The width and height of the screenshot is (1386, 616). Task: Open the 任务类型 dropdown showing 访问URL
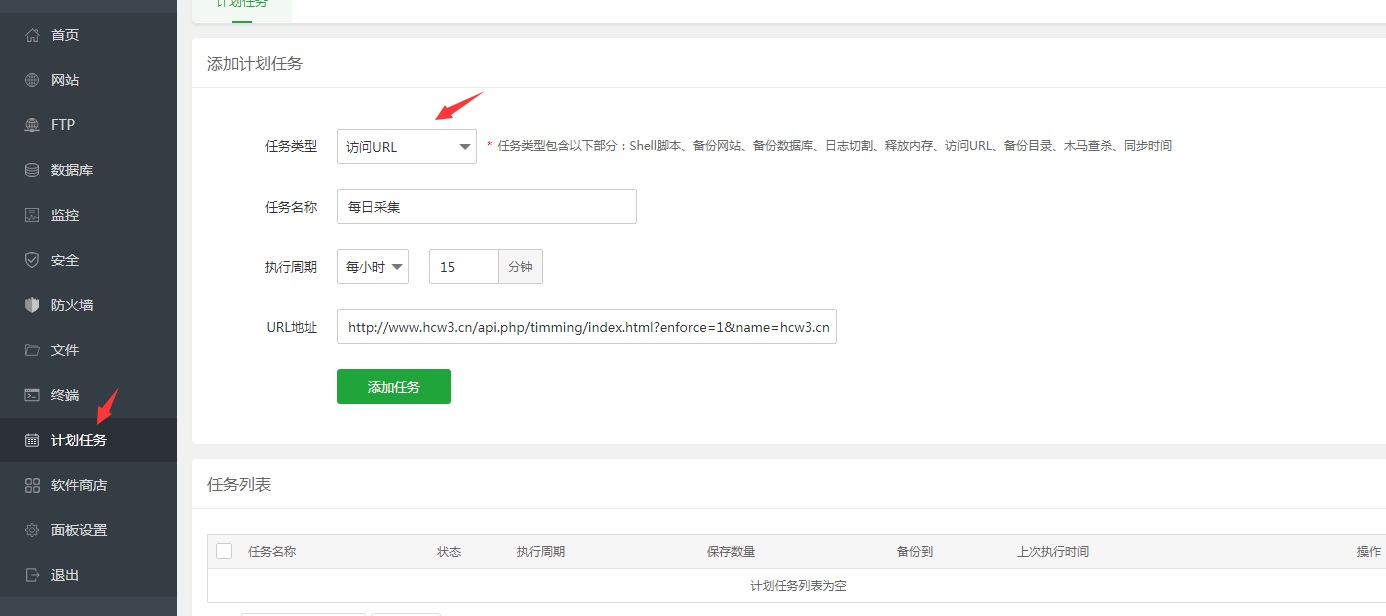click(x=406, y=146)
